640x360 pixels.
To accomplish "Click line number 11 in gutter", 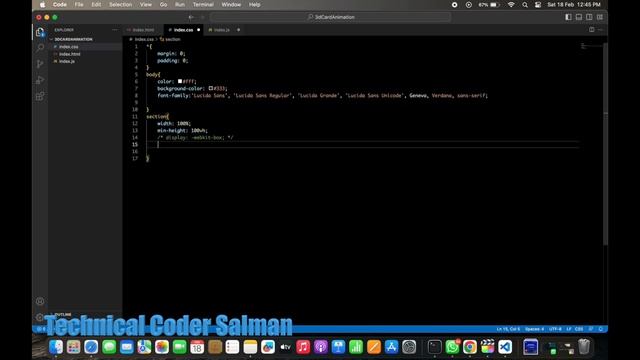I will pyautogui.click(x=135, y=116).
